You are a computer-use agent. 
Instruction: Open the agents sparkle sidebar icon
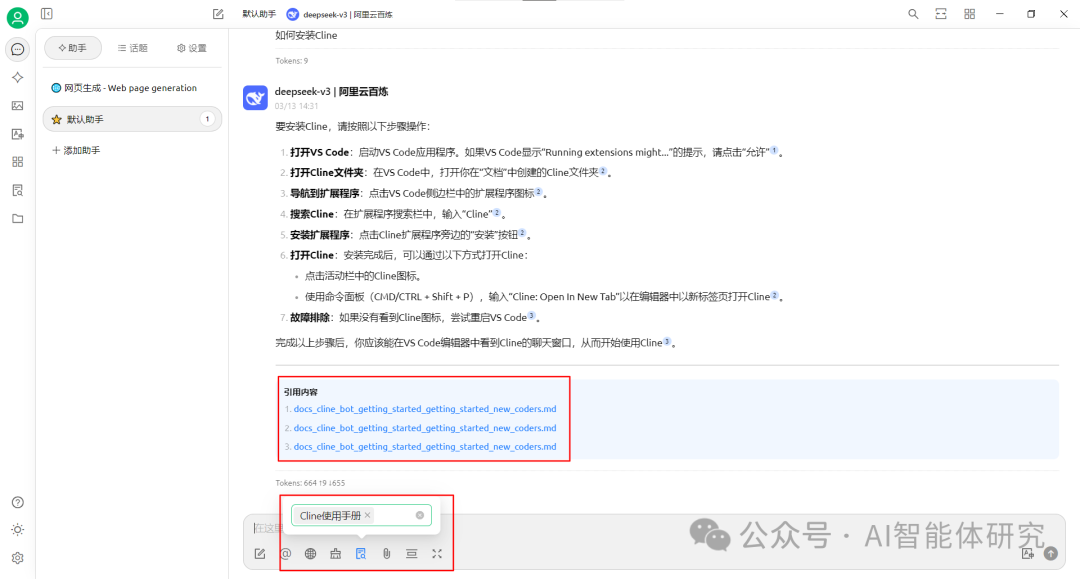pyautogui.click(x=18, y=78)
